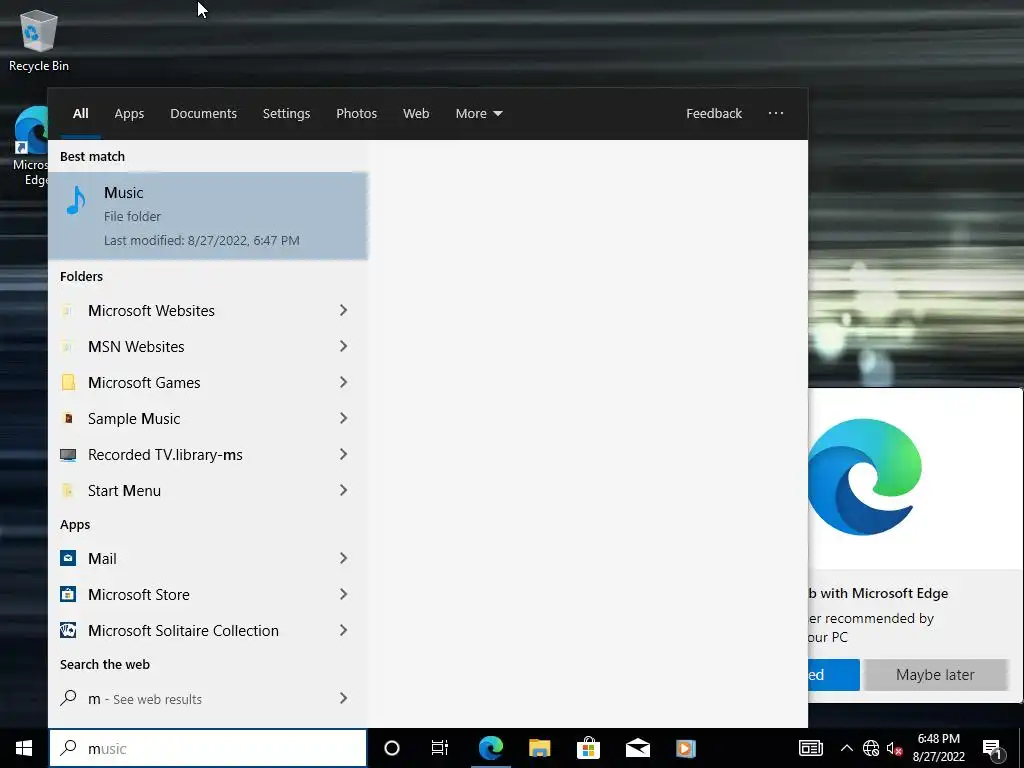Expand the Microsoft Games result arrow
This screenshot has height=768, width=1024.
pyautogui.click(x=344, y=382)
